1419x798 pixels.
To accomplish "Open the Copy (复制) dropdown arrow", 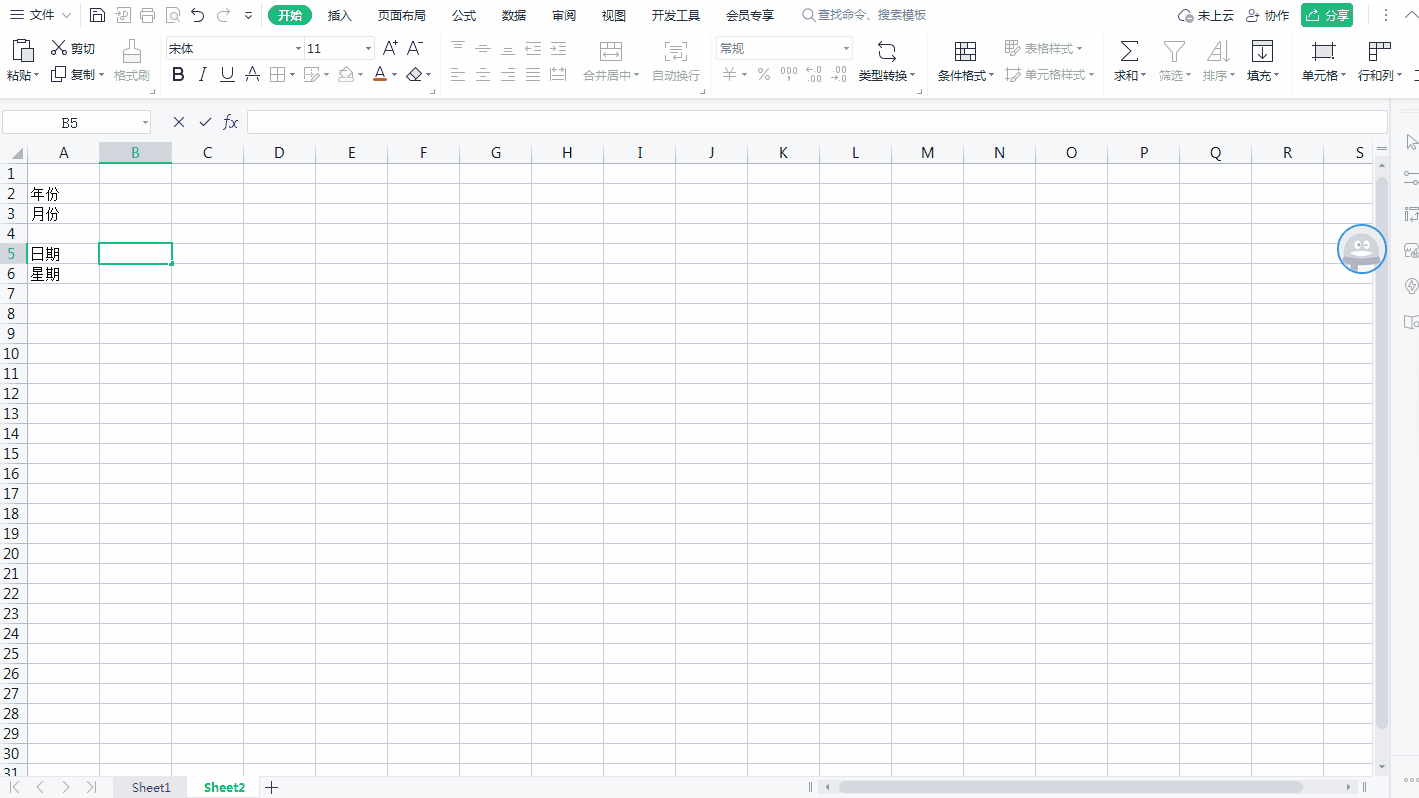I will click(101, 74).
